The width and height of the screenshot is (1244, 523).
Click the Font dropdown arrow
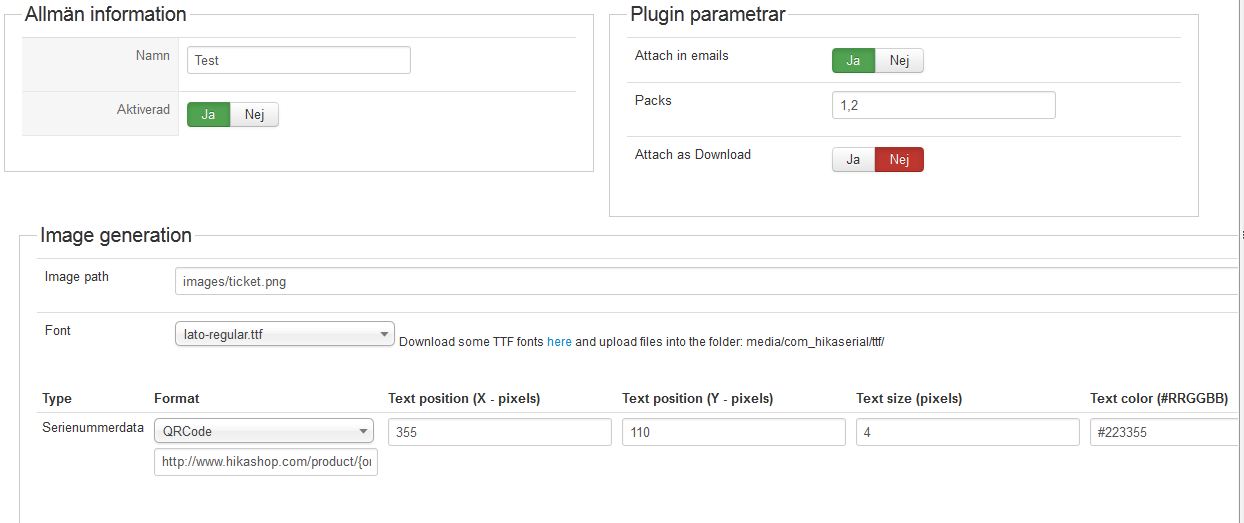coord(384,335)
